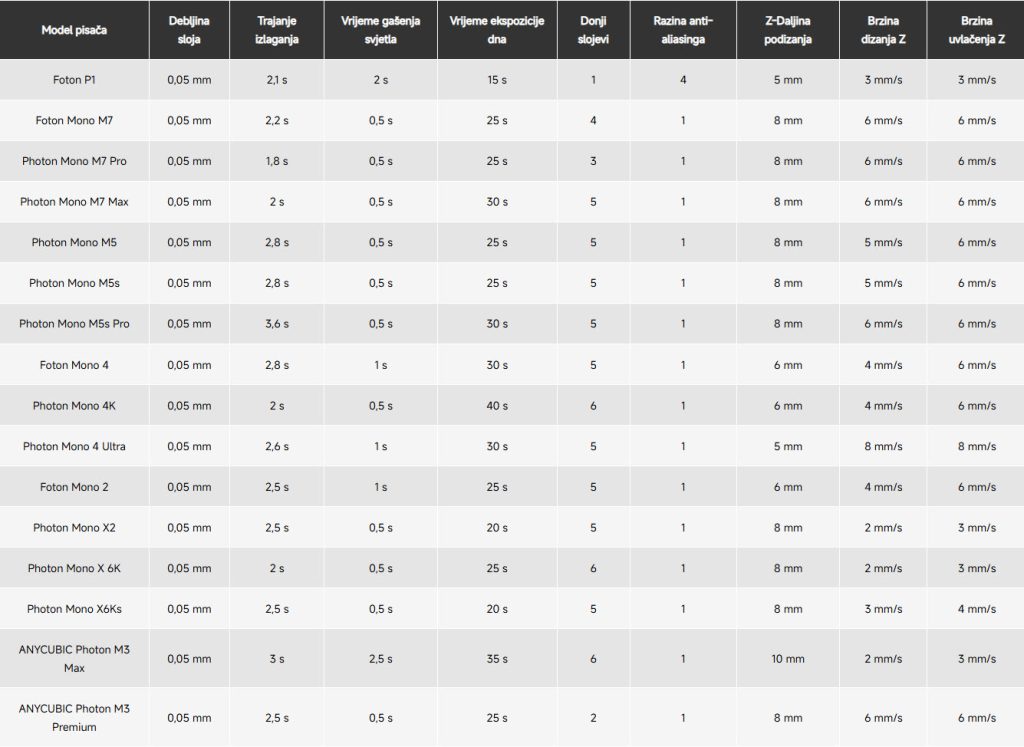Select the 10 mm lift distance cell

[788, 659]
